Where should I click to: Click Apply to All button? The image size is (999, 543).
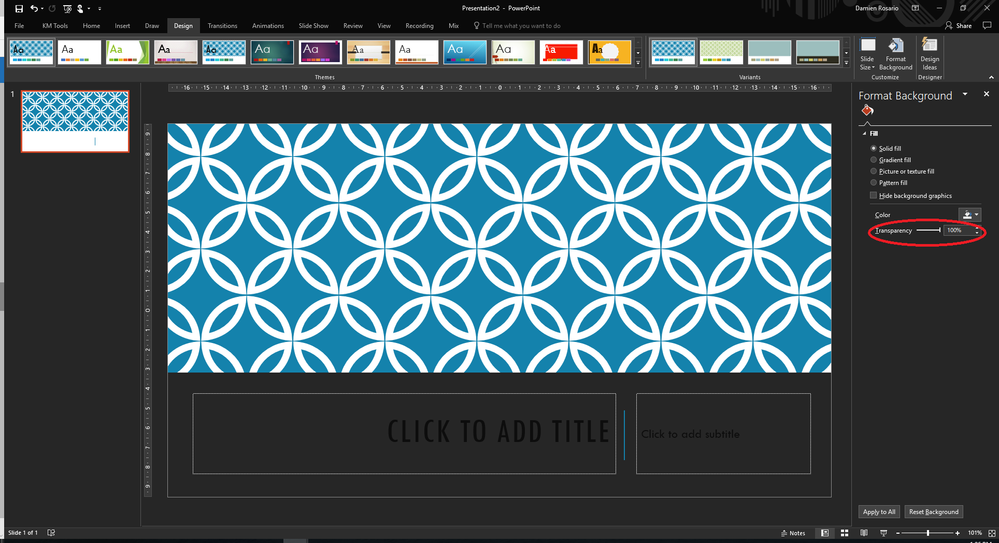pos(879,512)
